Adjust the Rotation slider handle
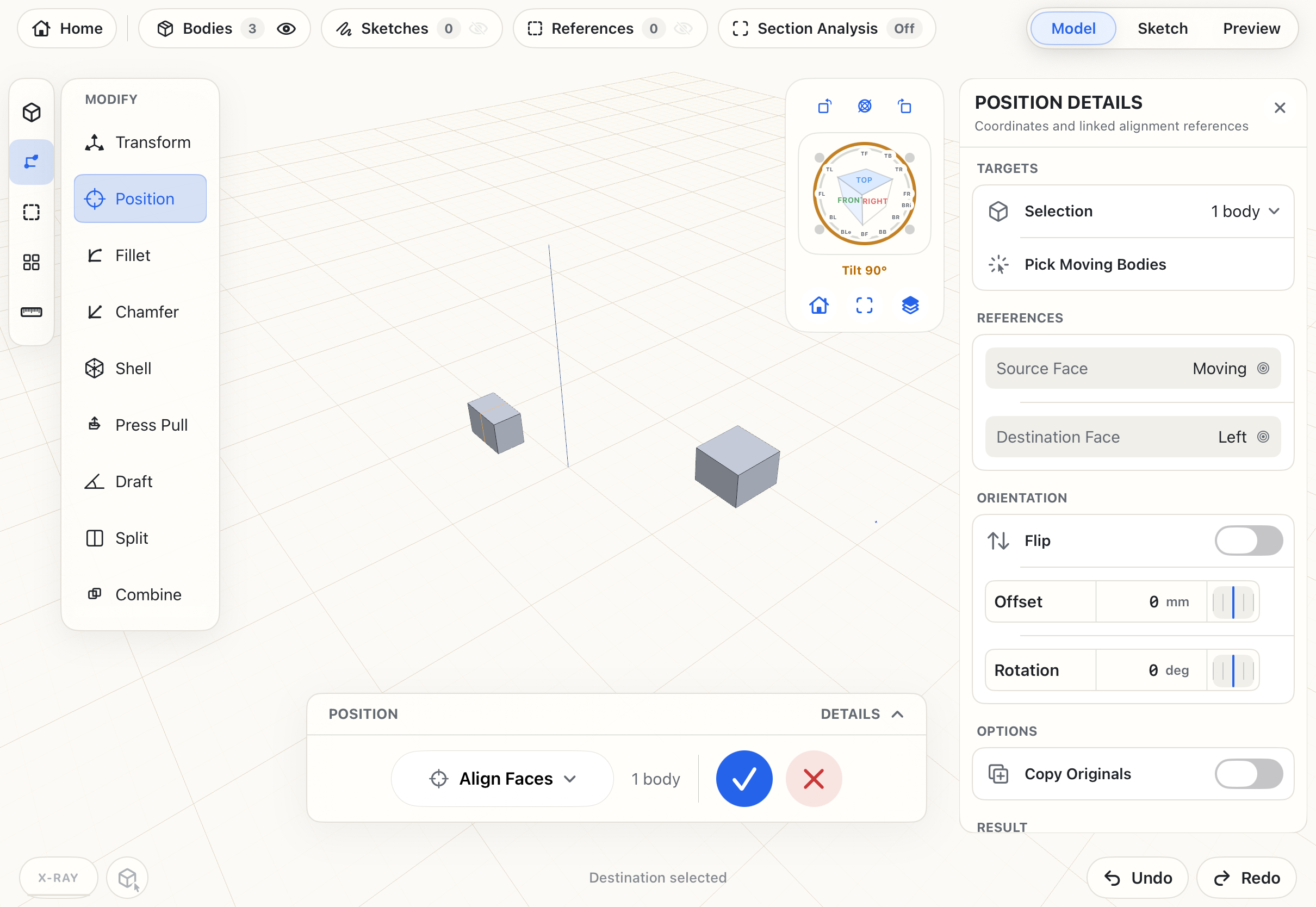This screenshot has height=907, width=1316. click(1233, 670)
